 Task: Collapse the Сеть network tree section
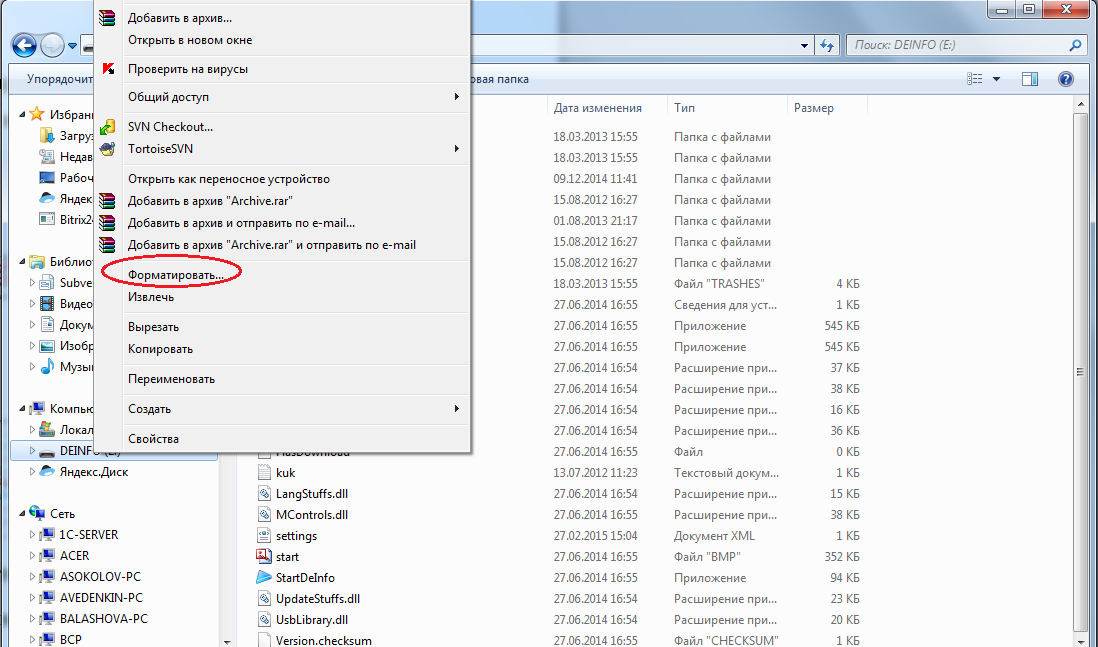point(22,514)
